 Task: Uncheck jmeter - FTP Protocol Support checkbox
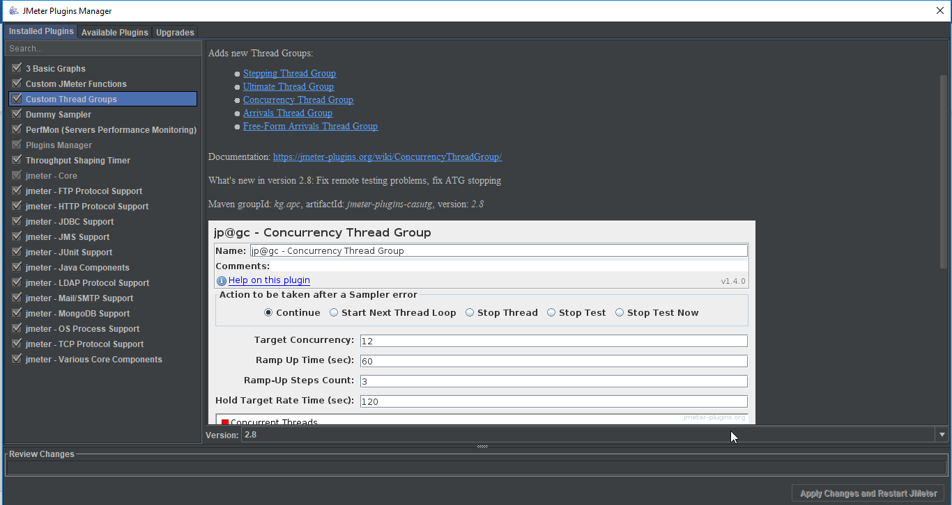16,190
